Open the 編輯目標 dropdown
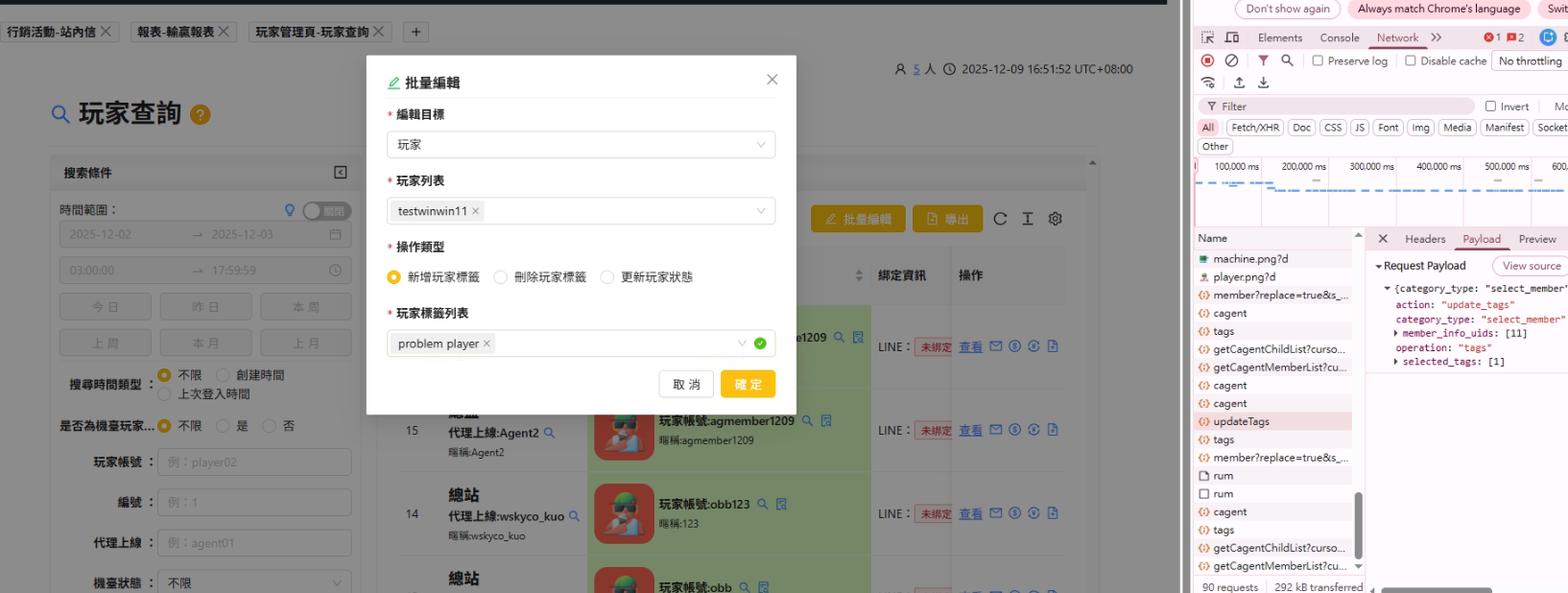 pyautogui.click(x=581, y=145)
